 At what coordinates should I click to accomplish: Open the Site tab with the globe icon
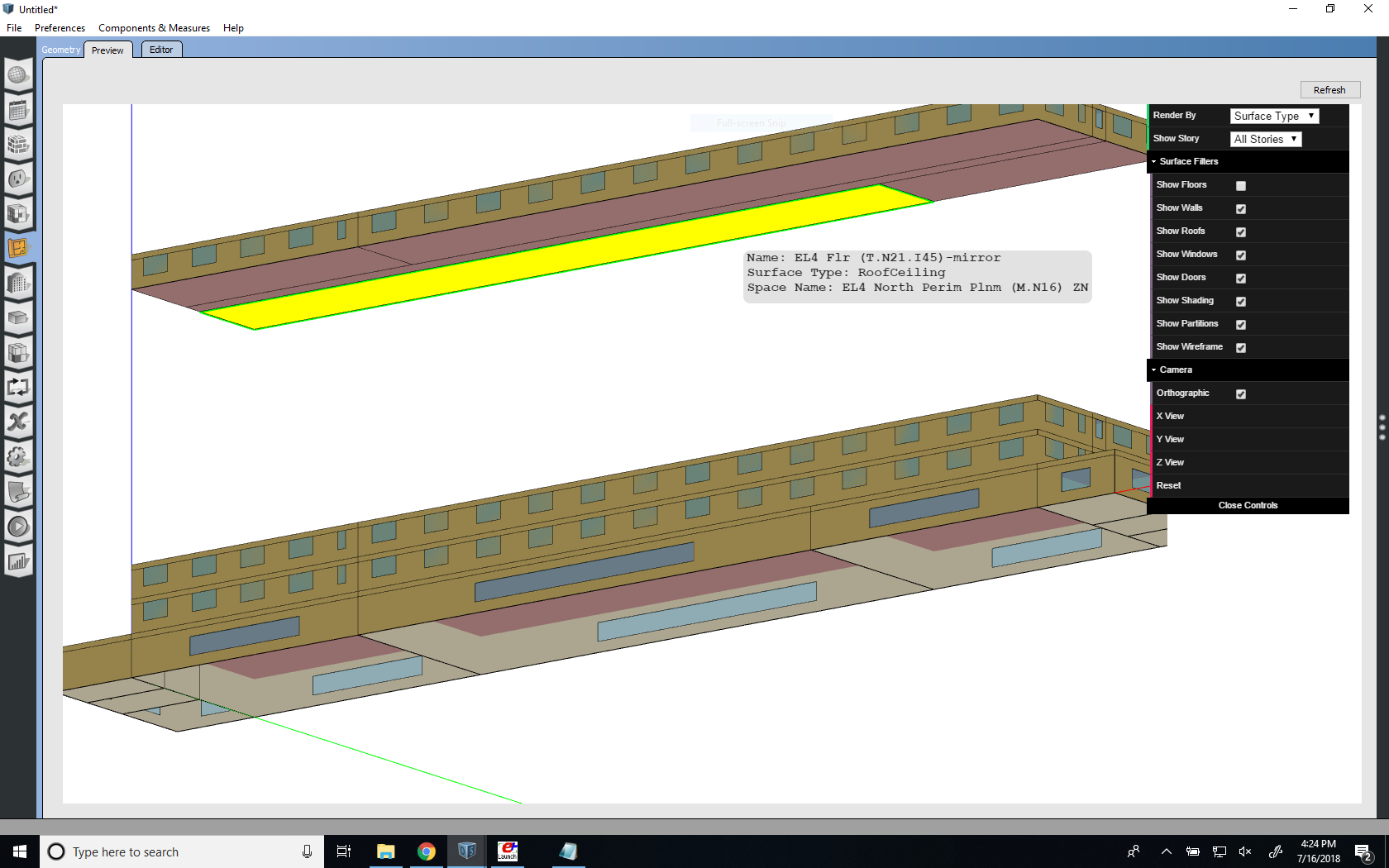tap(18, 75)
